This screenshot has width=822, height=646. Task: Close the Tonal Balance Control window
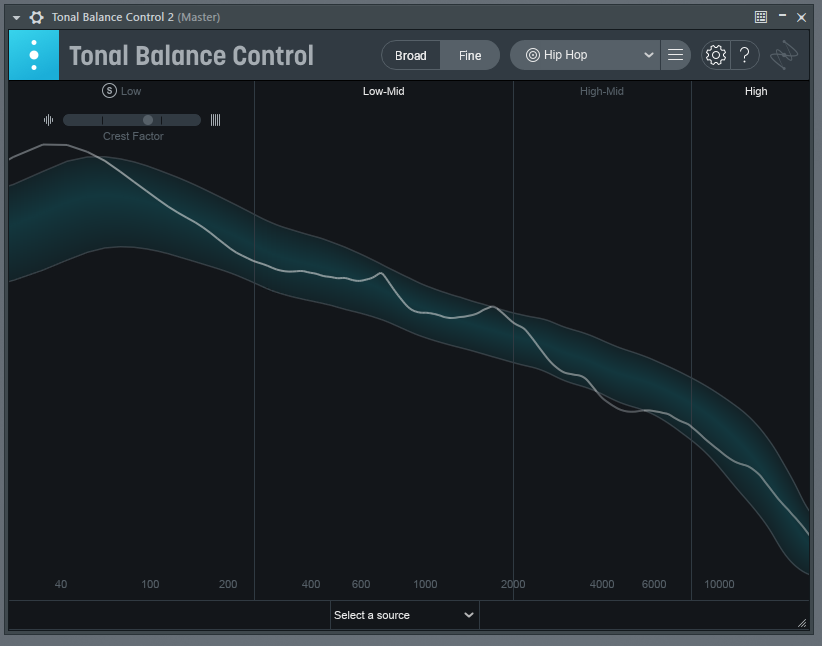[x=802, y=17]
